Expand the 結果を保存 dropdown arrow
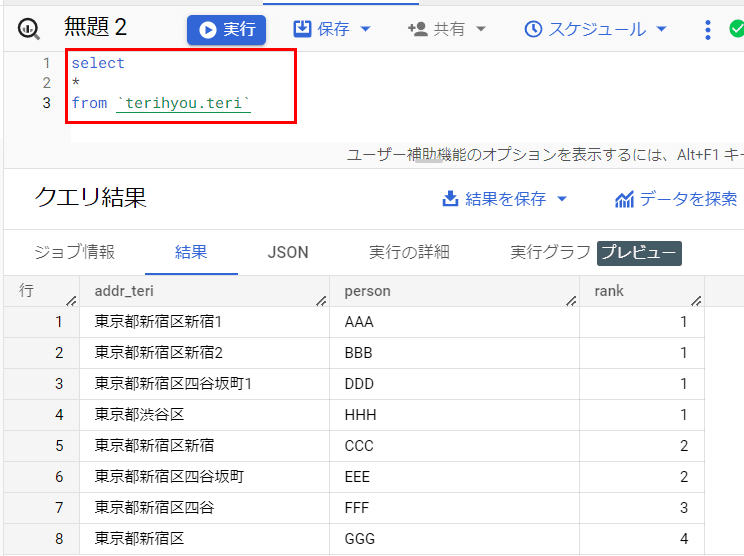The height and width of the screenshot is (556, 744). 562,199
